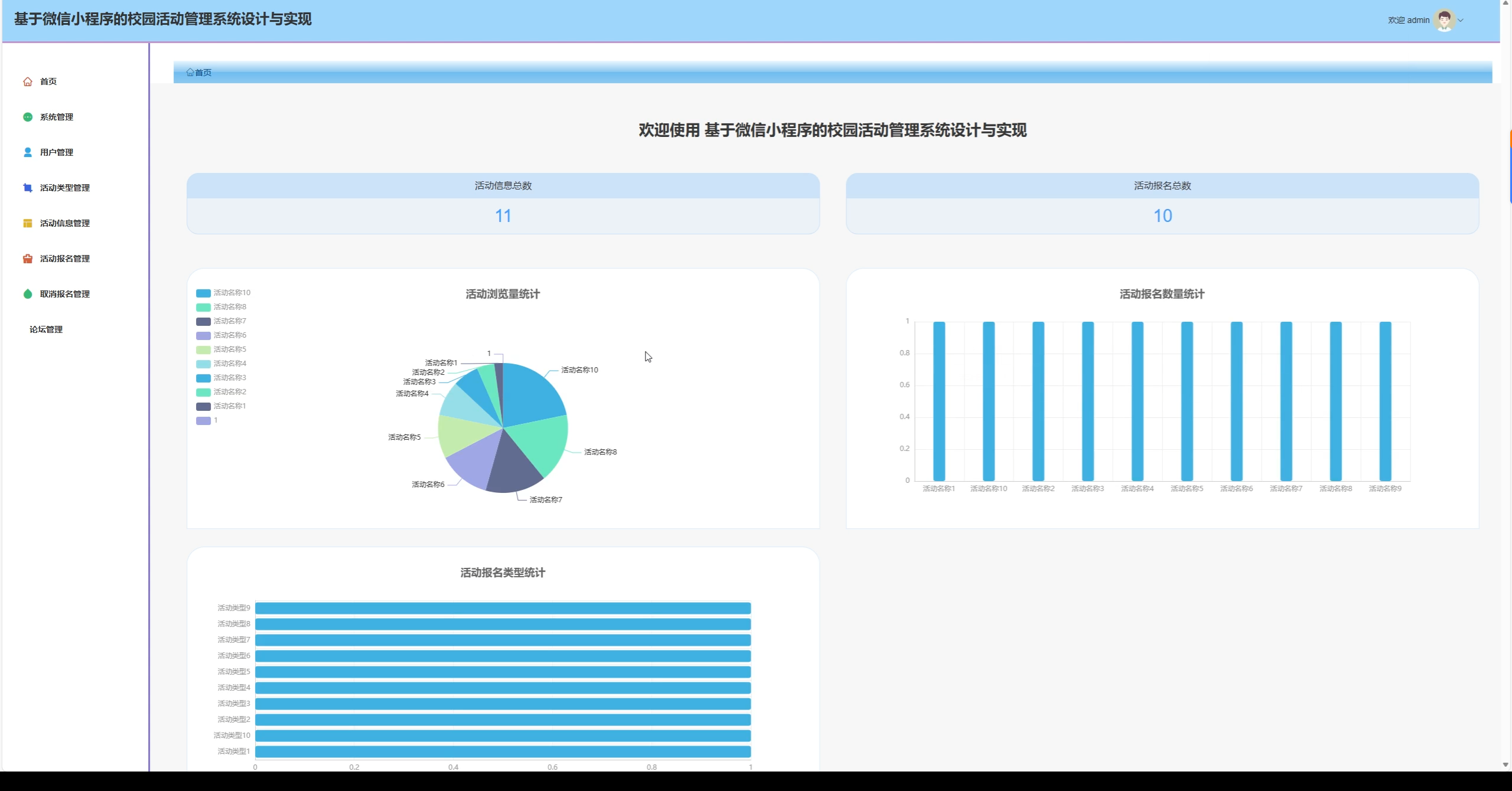The width and height of the screenshot is (1512, 791).
Task: Select the 用户管理 menu item
Action: [x=57, y=152]
